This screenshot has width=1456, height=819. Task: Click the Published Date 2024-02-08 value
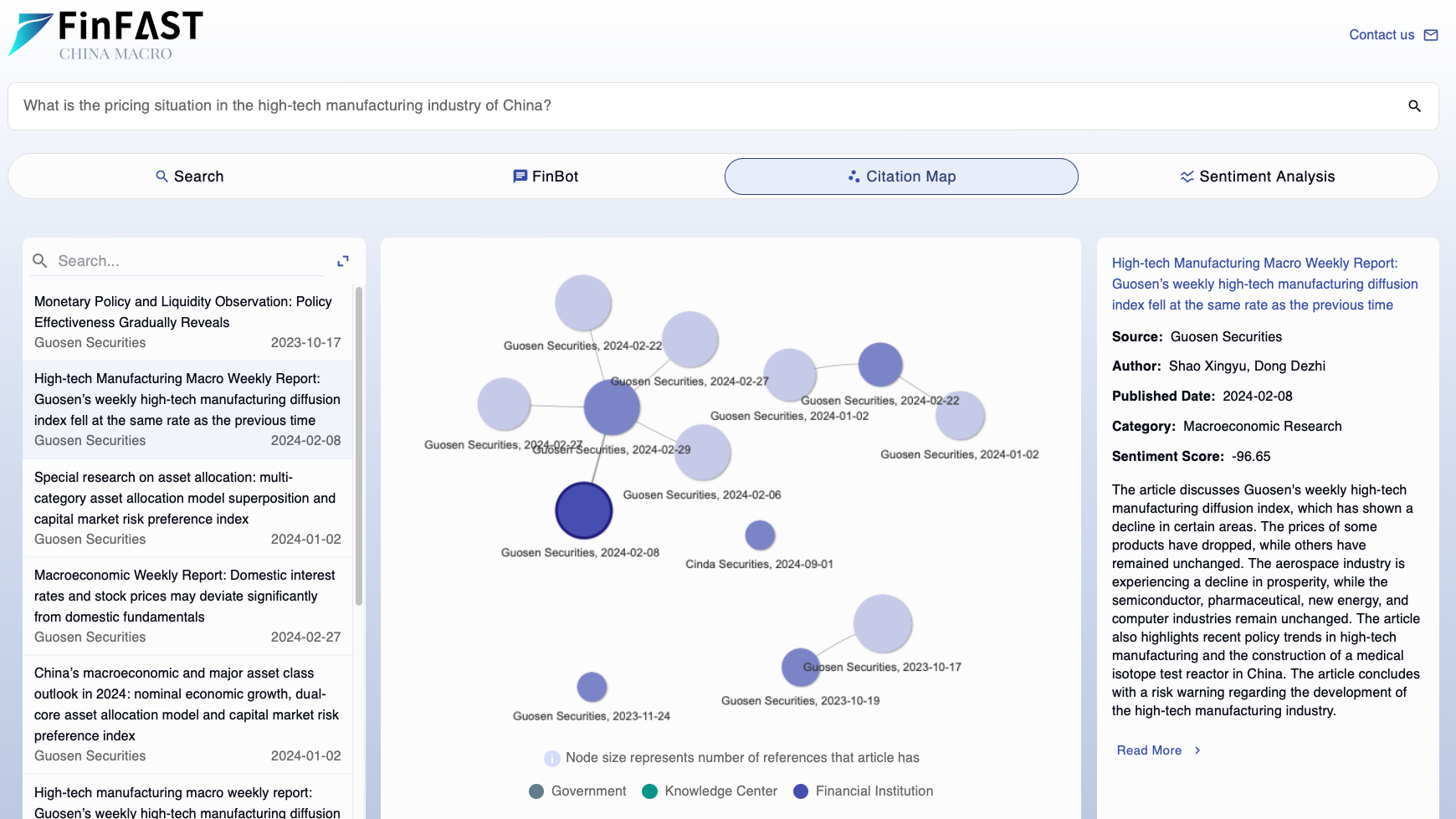tap(1258, 397)
